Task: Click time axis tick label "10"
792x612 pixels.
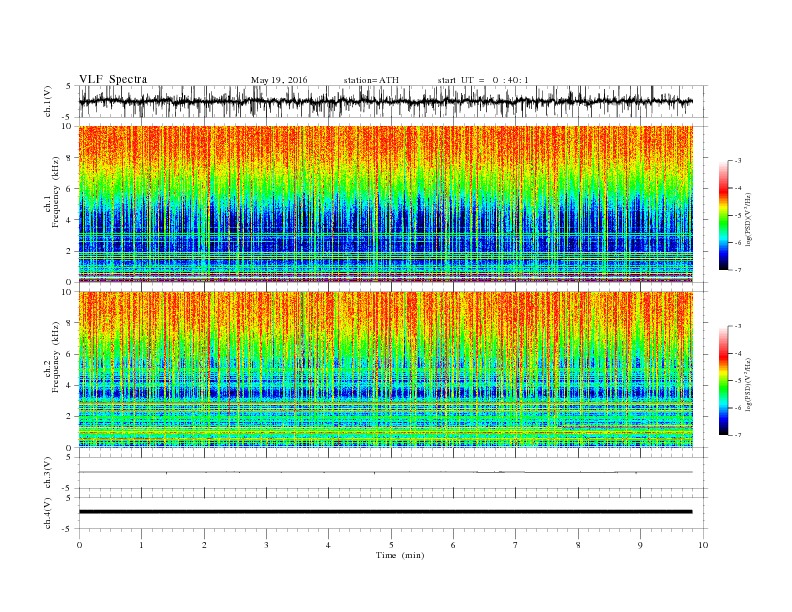Action: pos(703,545)
